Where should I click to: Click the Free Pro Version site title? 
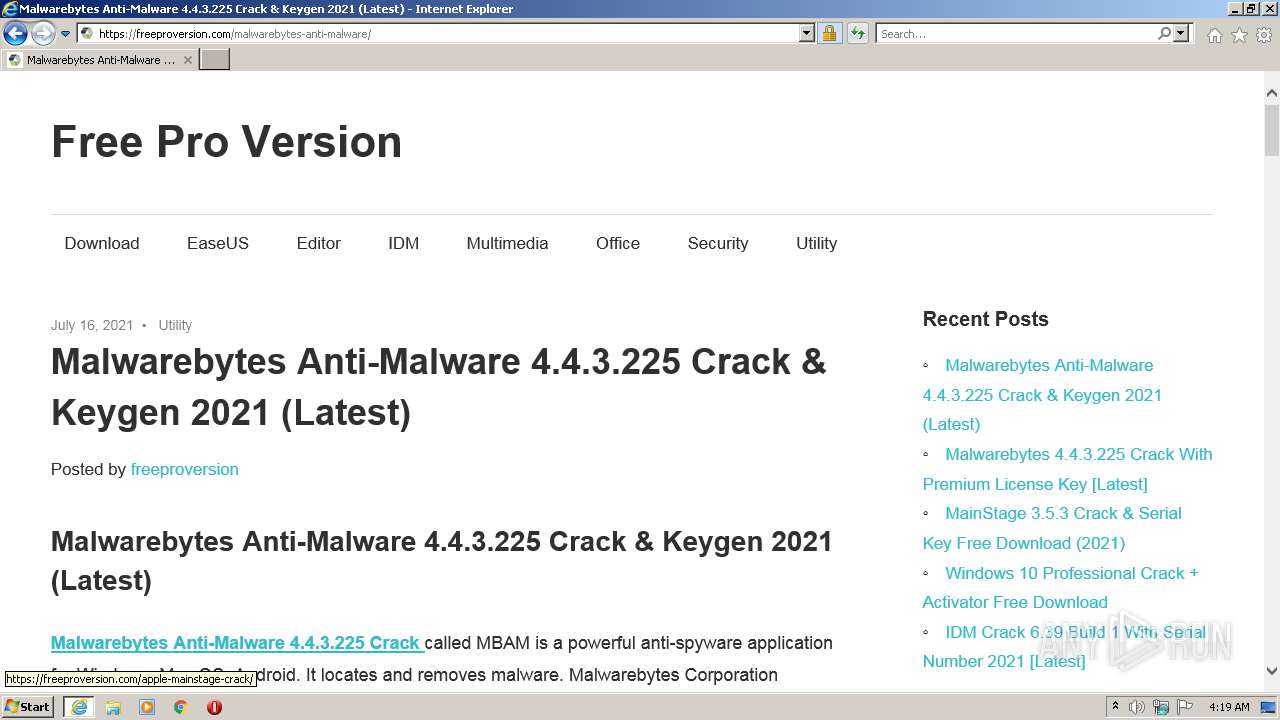[226, 142]
